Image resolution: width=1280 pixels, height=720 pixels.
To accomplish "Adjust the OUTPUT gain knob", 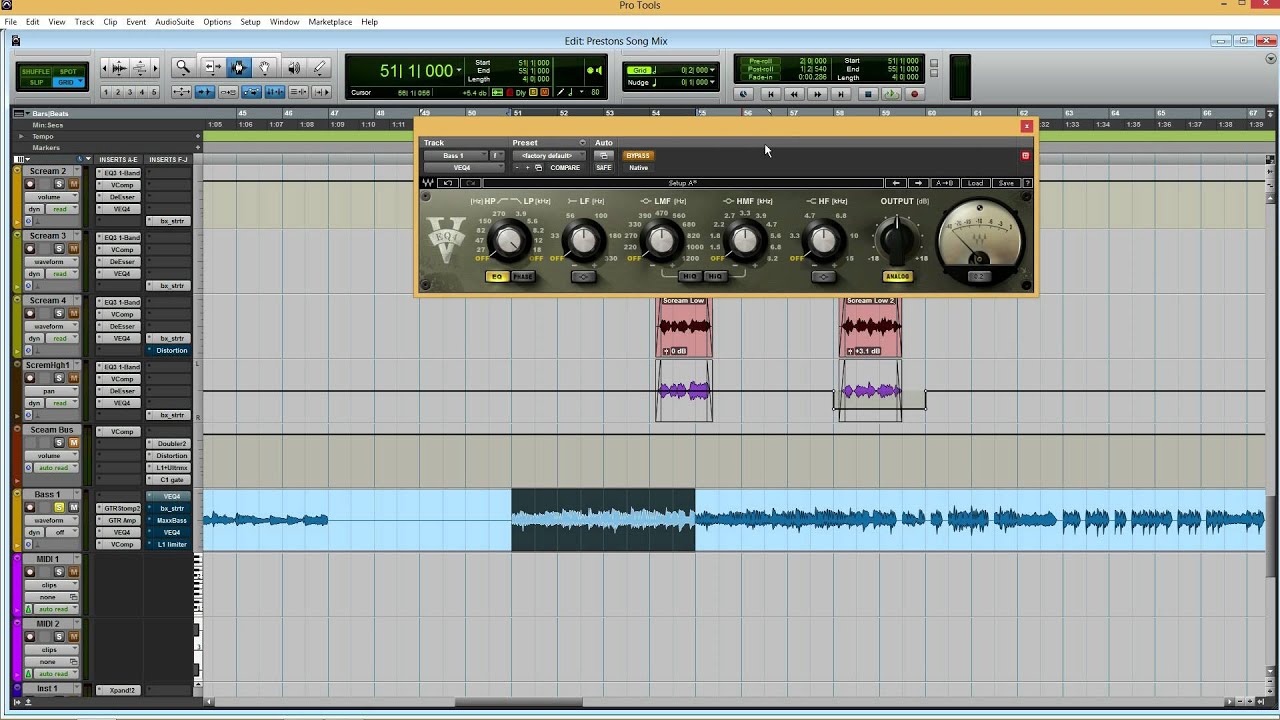I will [897, 239].
